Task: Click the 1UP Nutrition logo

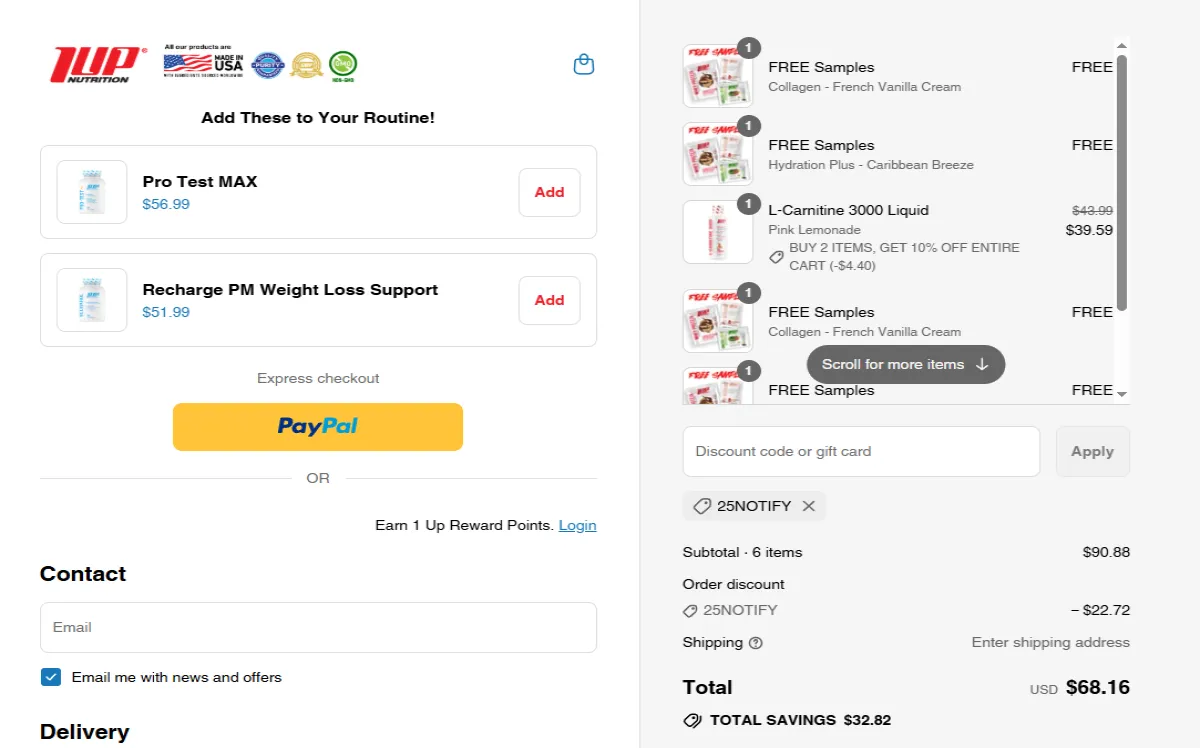Action: [x=97, y=64]
